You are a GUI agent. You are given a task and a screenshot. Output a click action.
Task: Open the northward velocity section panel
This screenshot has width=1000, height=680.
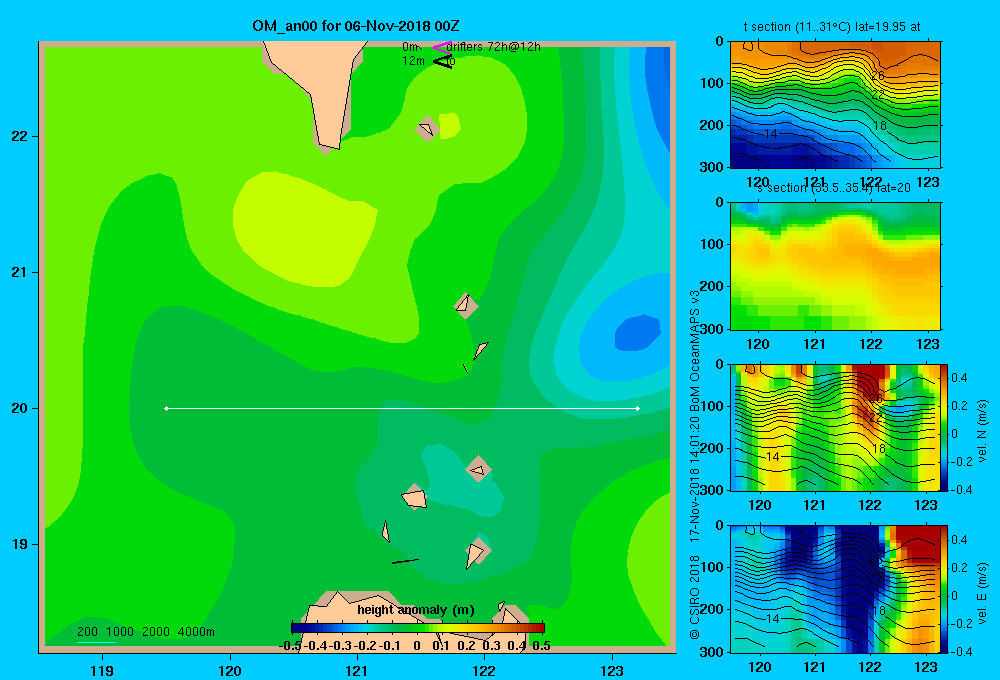835,427
